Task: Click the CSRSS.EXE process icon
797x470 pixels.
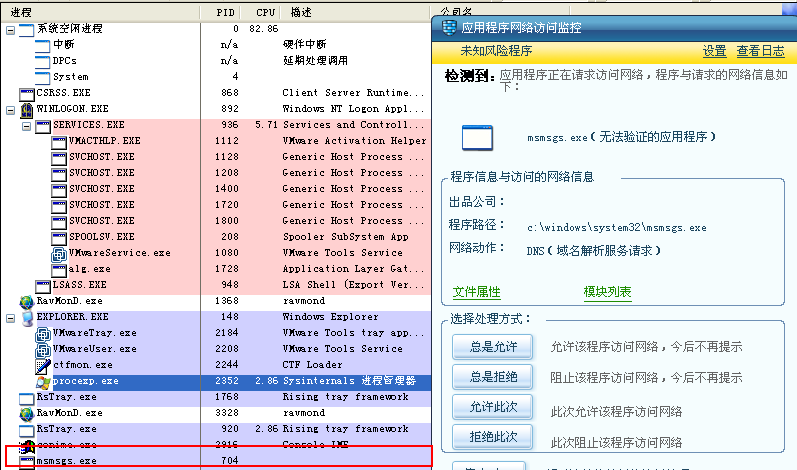Action: (x=26, y=93)
